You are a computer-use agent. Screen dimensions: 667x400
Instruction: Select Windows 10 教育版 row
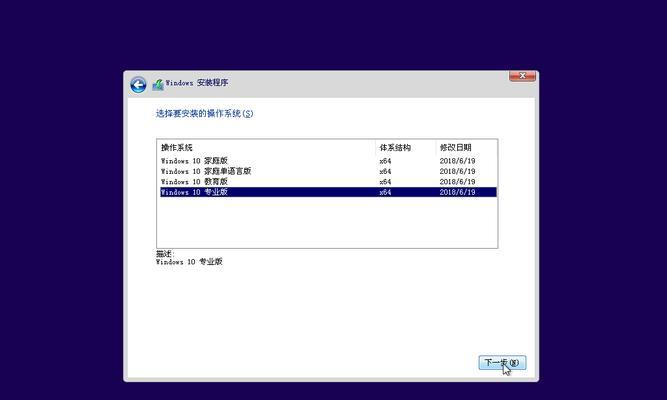tap(328, 182)
